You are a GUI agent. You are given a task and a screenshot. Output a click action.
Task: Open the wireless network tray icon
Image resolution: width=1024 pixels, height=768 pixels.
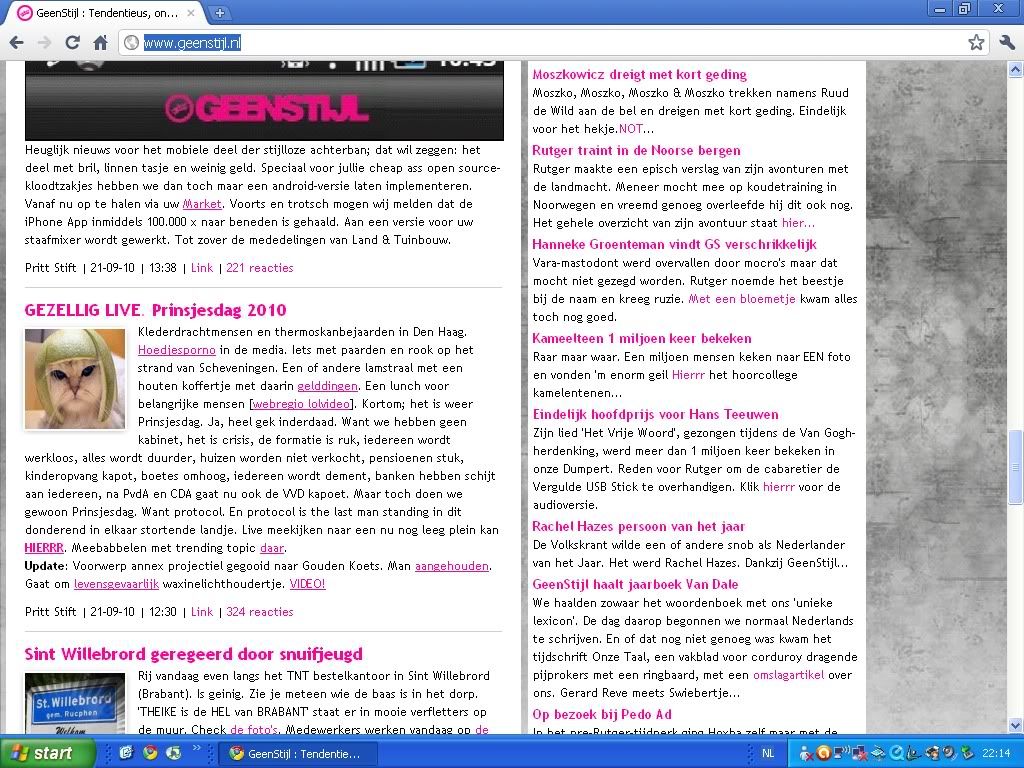(842, 752)
